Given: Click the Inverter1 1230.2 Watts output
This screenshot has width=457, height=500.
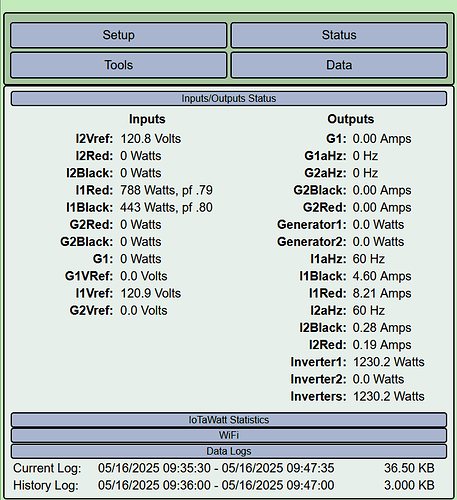Looking at the screenshot, I should [x=389, y=362].
